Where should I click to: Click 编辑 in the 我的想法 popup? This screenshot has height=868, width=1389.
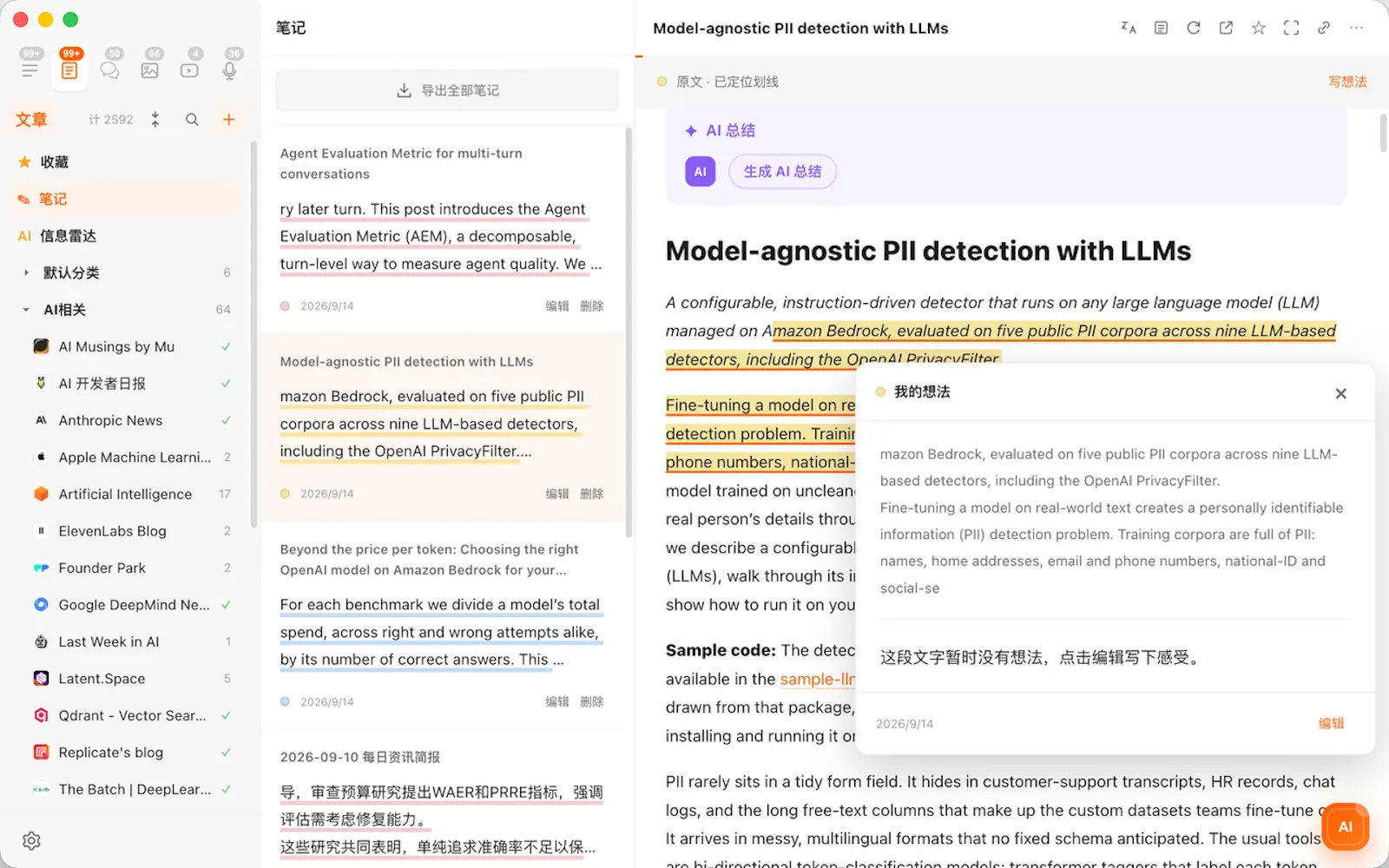1331,724
